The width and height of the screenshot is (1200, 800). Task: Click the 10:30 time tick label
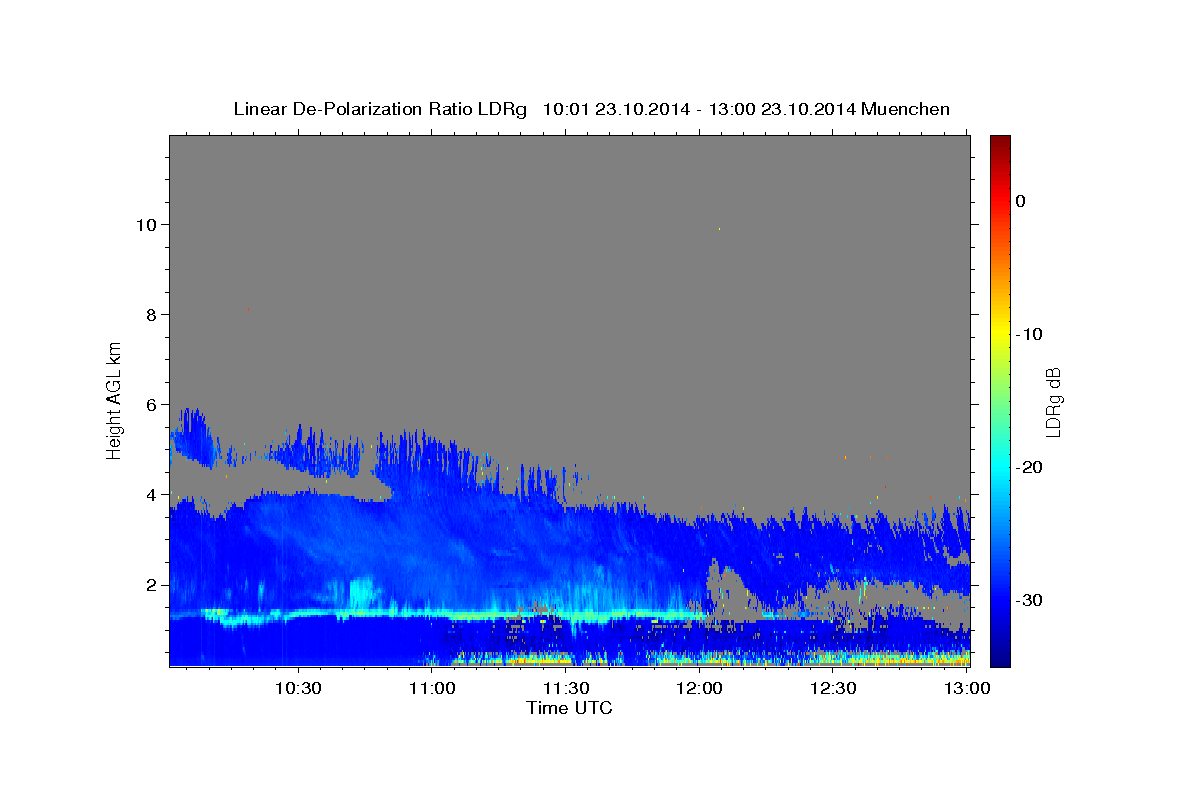pos(298,688)
